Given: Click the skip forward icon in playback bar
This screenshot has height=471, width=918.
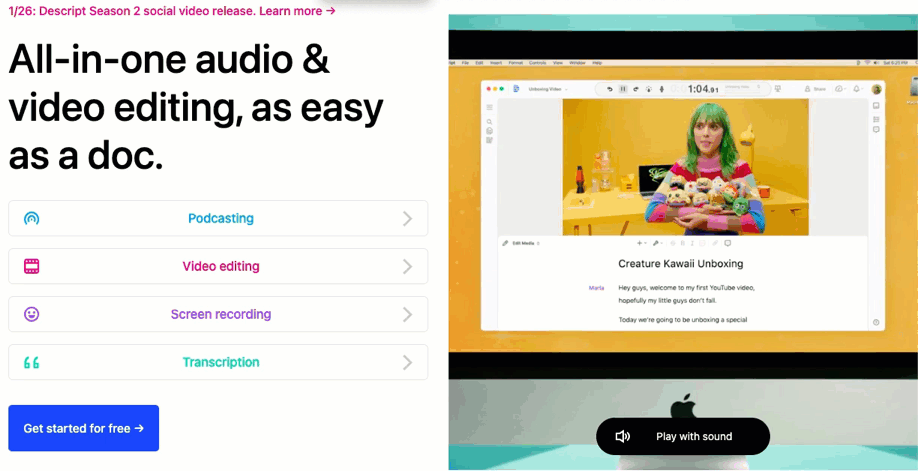Looking at the screenshot, I should pyautogui.click(x=636, y=89).
